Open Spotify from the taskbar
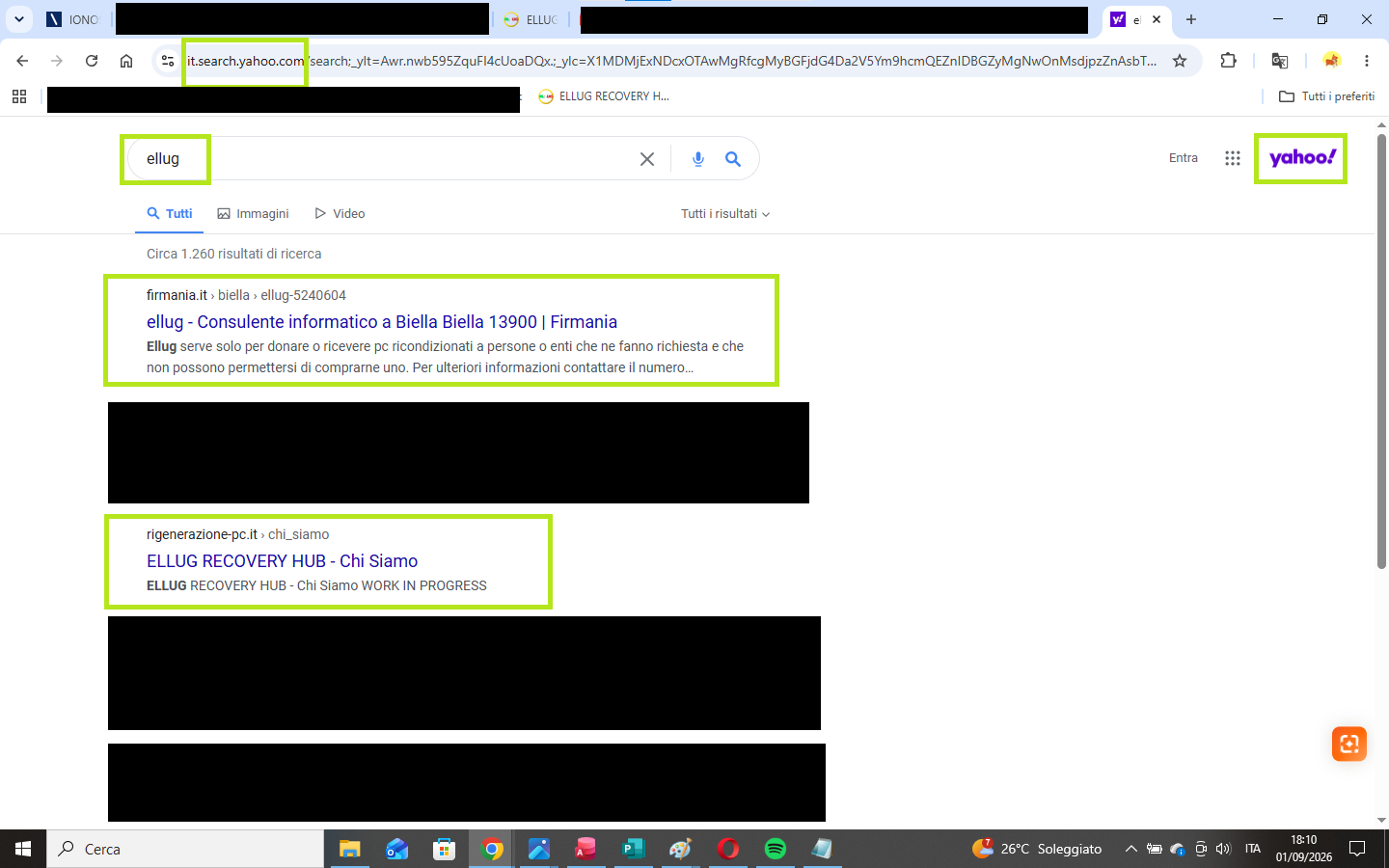Viewport: 1389px width, 868px height. coord(776,849)
